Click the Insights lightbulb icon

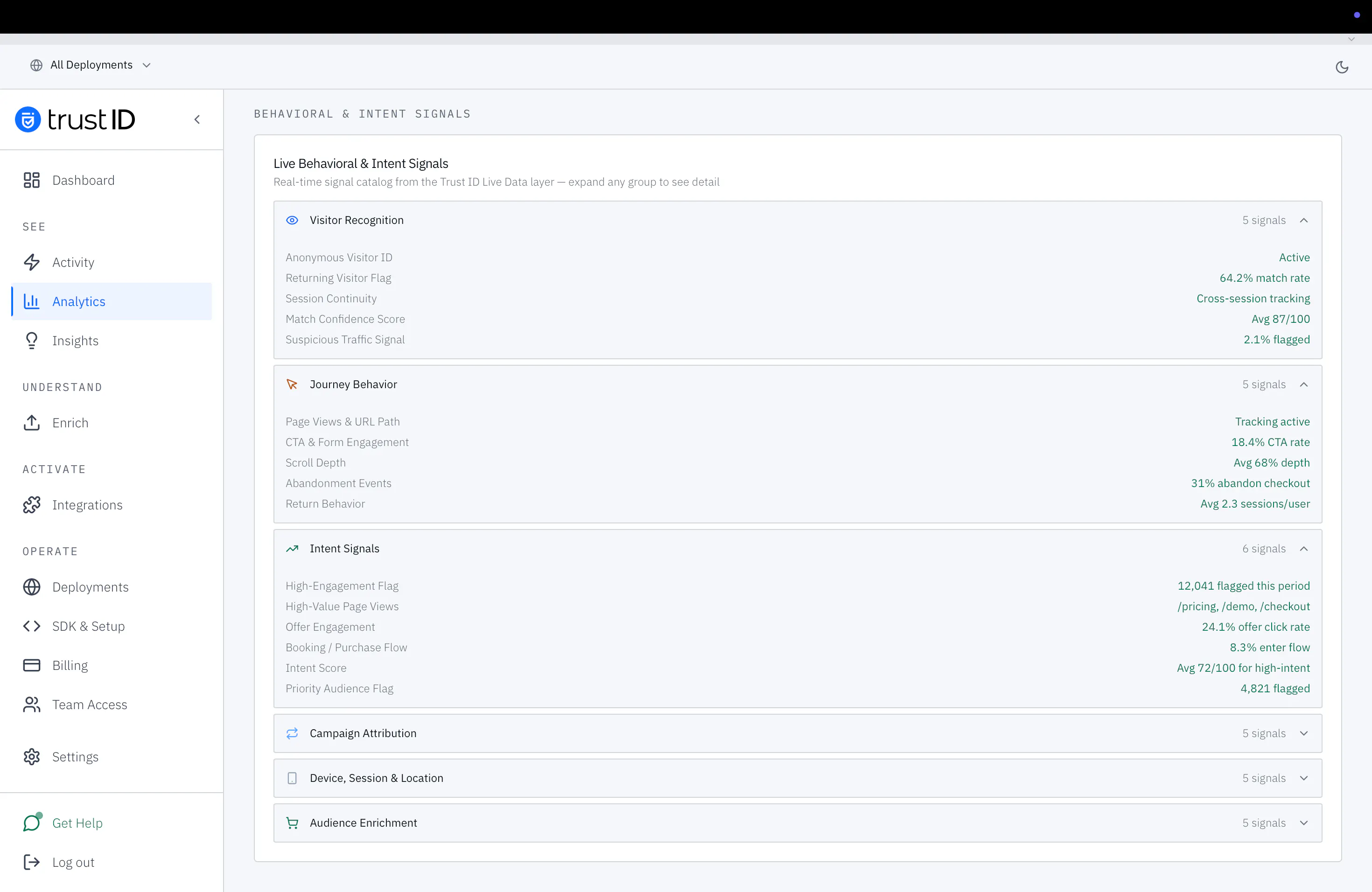[x=32, y=341]
